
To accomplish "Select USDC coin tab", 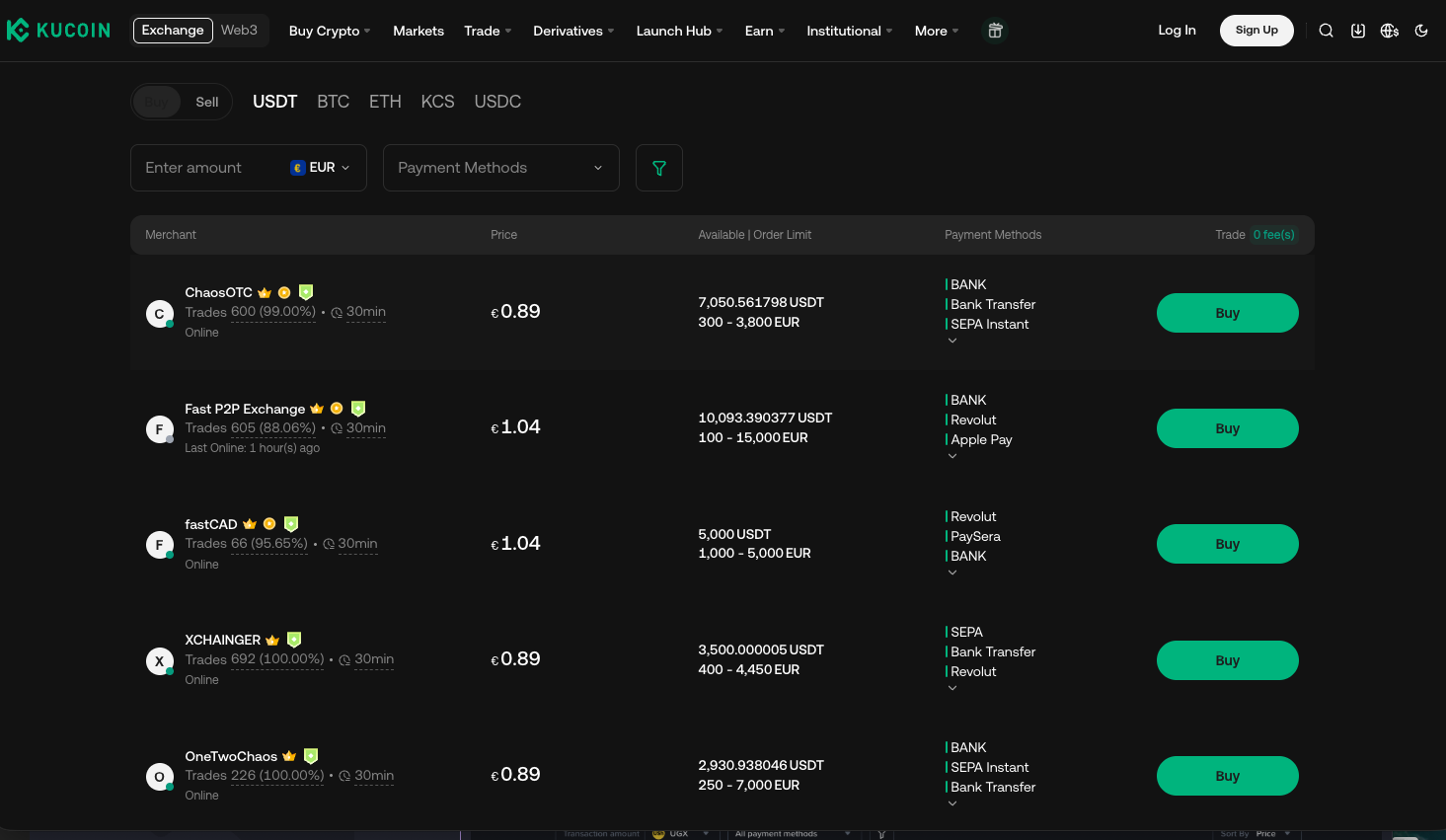I will coord(497,102).
